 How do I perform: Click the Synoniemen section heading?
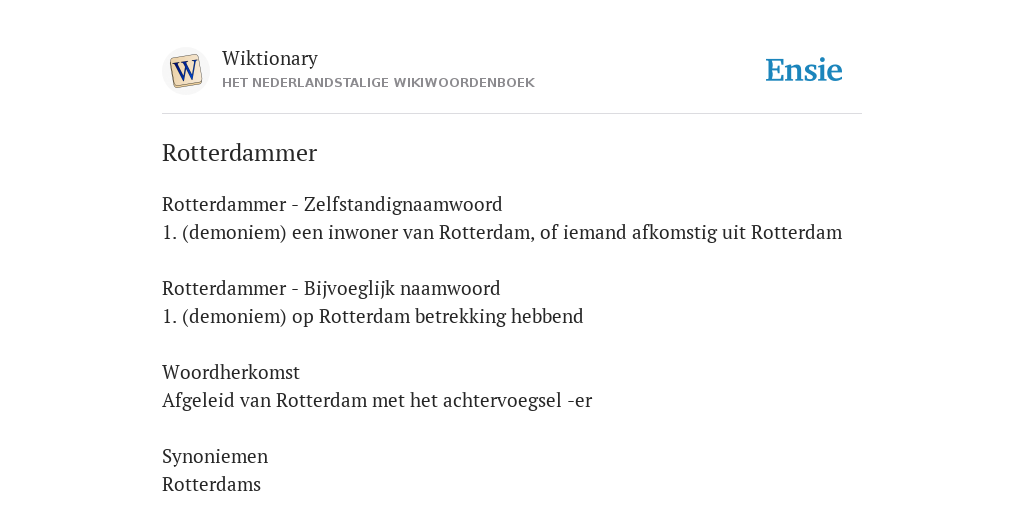pos(215,456)
